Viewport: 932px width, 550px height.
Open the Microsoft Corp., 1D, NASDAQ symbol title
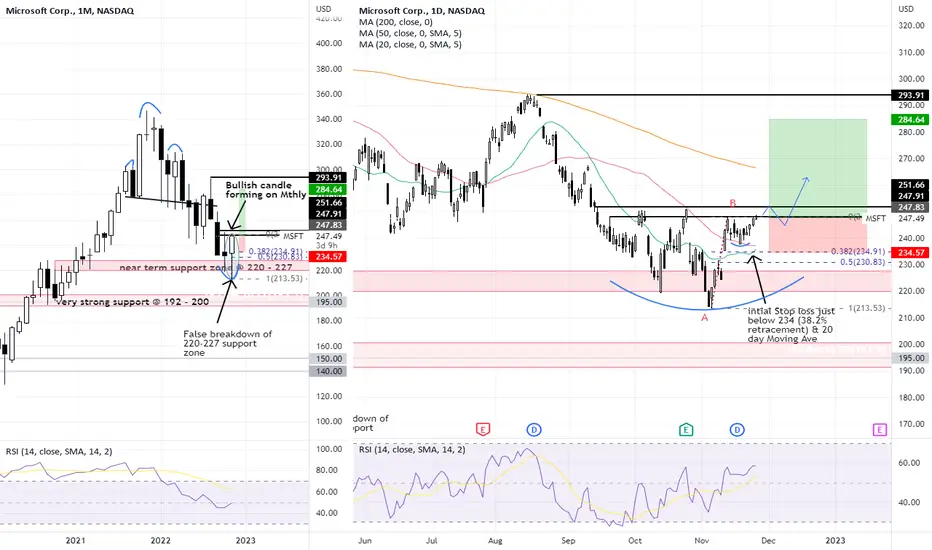tap(421, 11)
